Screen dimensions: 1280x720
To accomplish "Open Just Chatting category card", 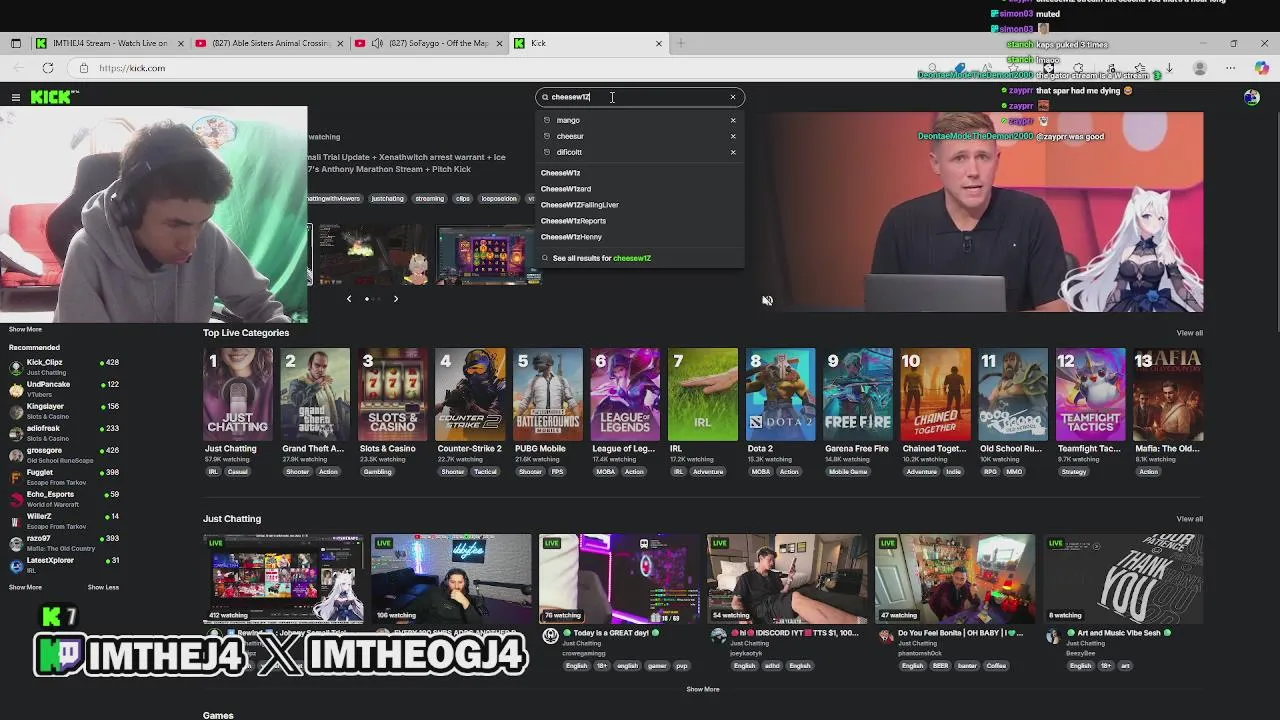I will click(238, 395).
